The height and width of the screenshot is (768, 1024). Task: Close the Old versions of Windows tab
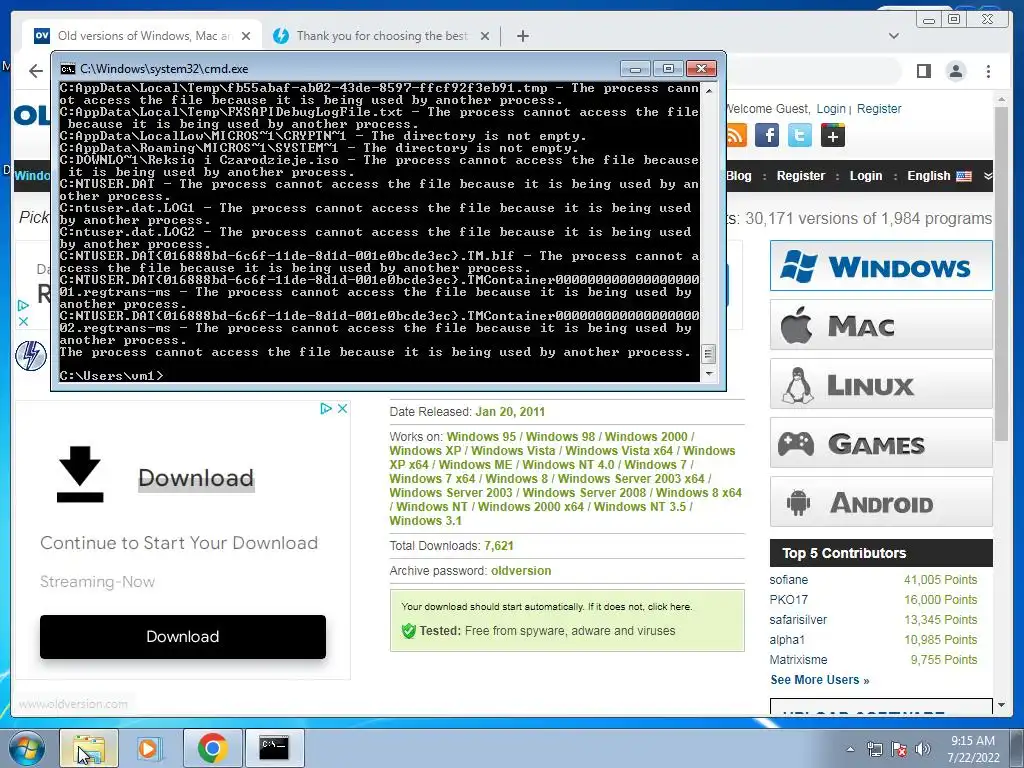point(246,36)
